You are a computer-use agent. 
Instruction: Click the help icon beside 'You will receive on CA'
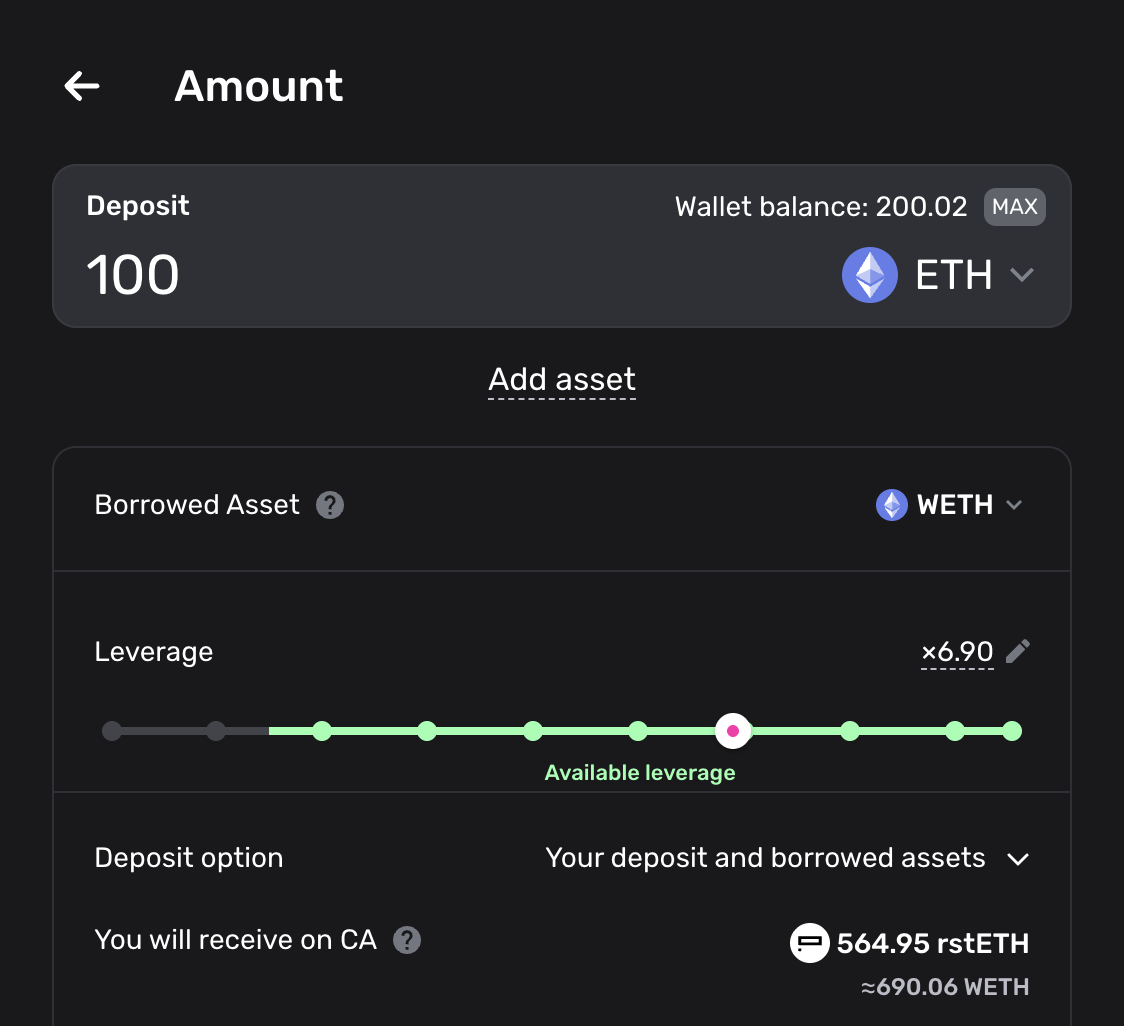pyautogui.click(x=407, y=940)
